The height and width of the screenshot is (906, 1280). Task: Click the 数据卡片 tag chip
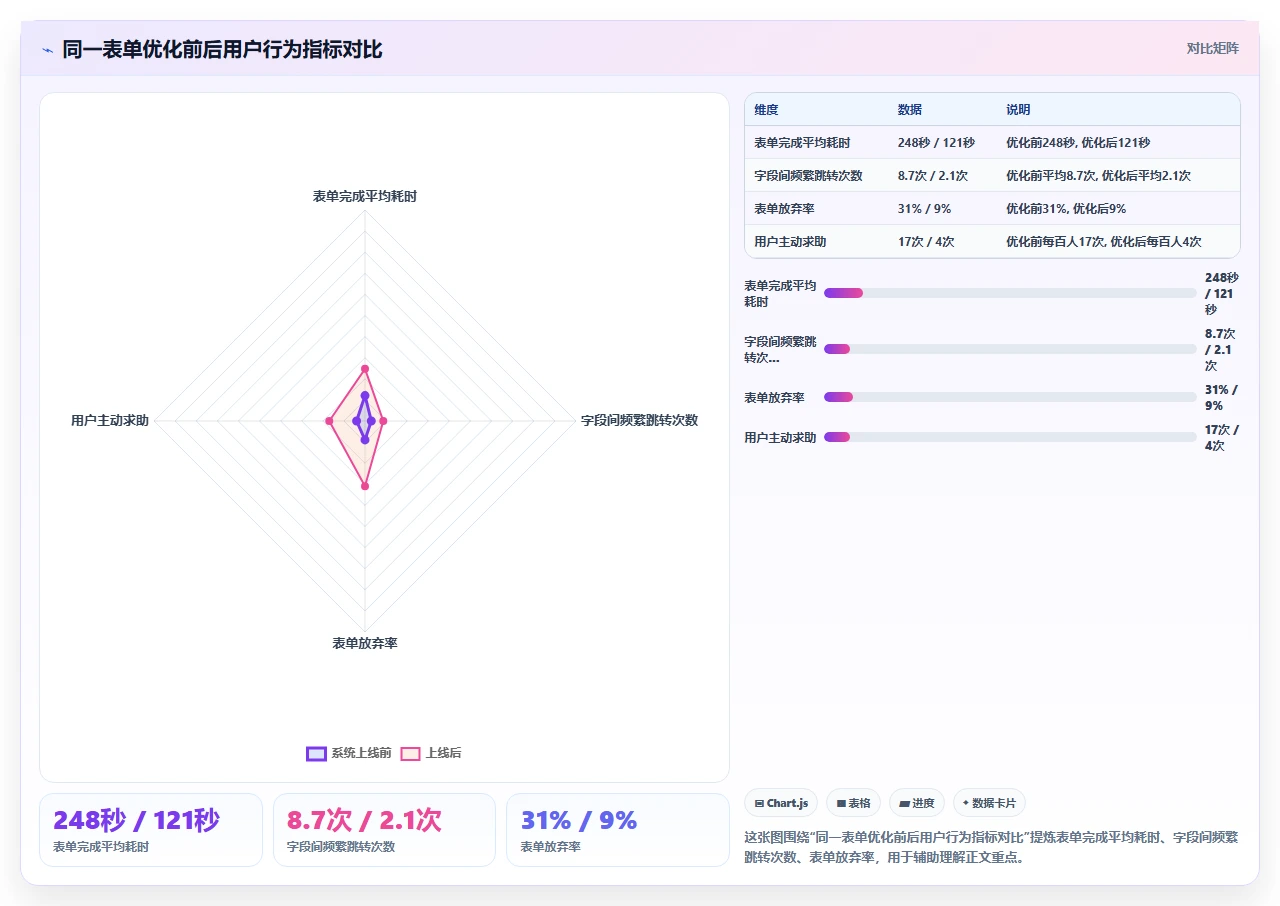pos(989,803)
